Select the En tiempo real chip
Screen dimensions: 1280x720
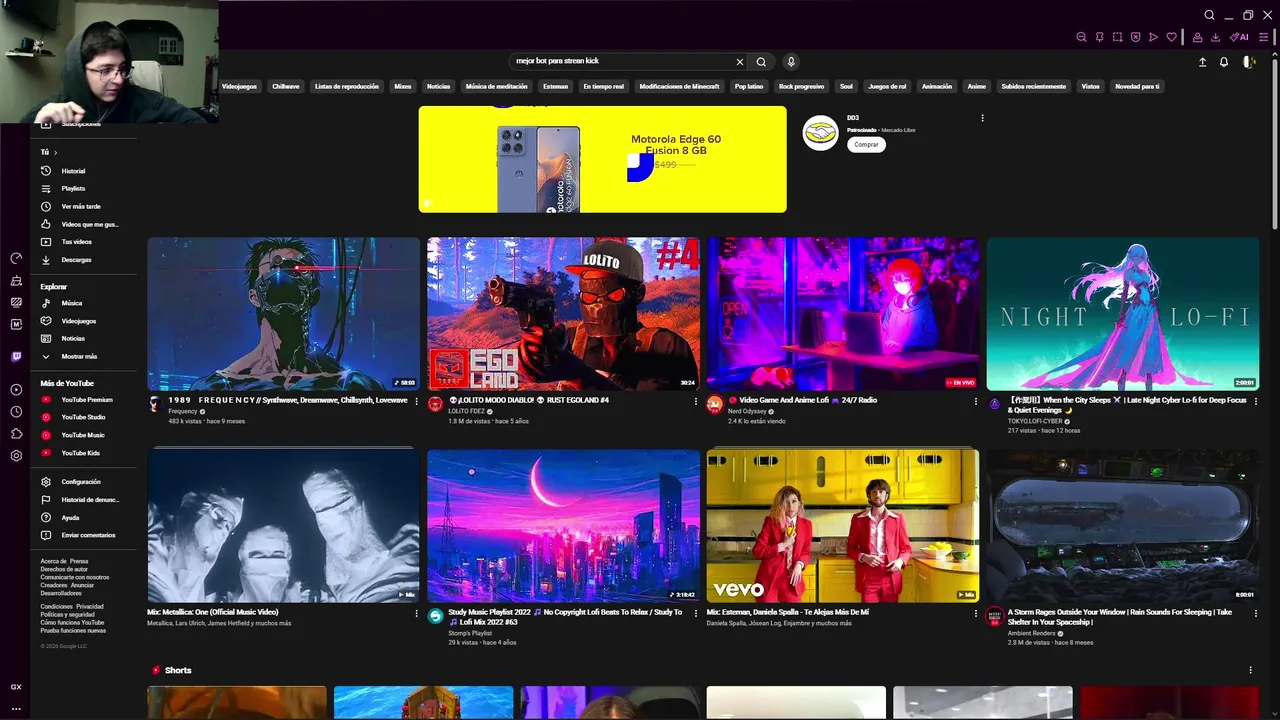pyautogui.click(x=604, y=86)
